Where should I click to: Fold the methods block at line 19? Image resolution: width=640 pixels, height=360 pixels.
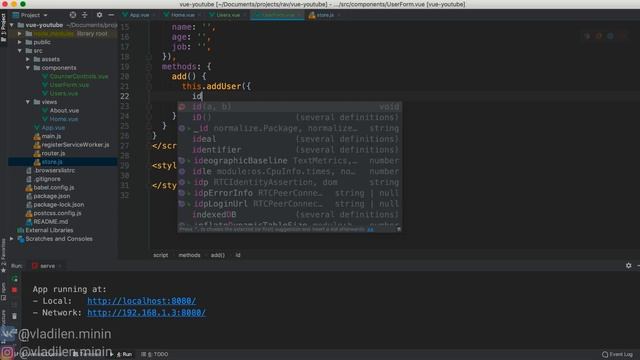coord(149,67)
